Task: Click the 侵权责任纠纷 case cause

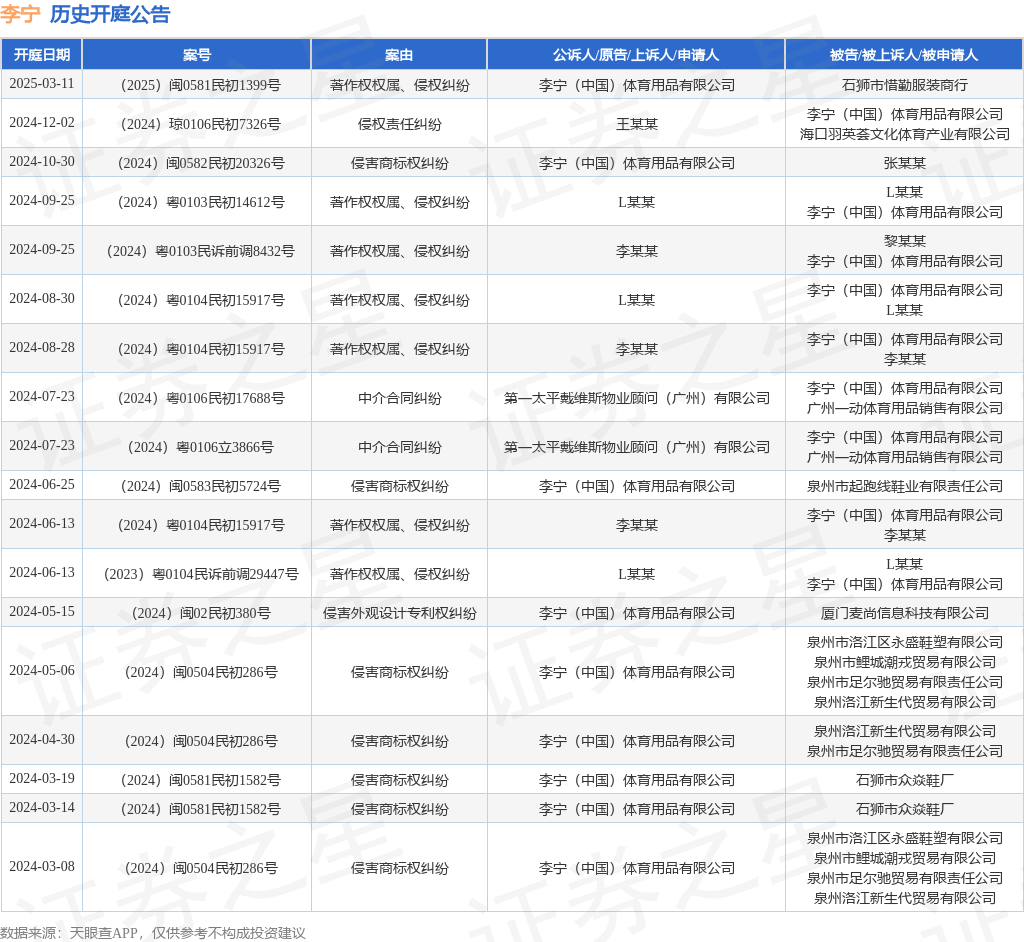Action: click(x=400, y=124)
